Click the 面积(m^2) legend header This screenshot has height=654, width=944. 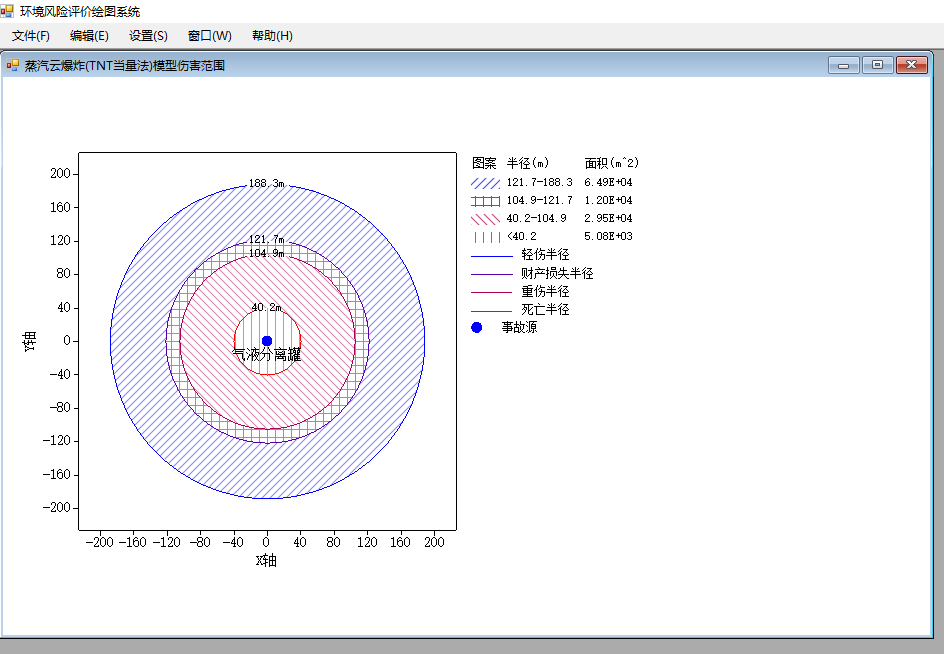[612, 163]
